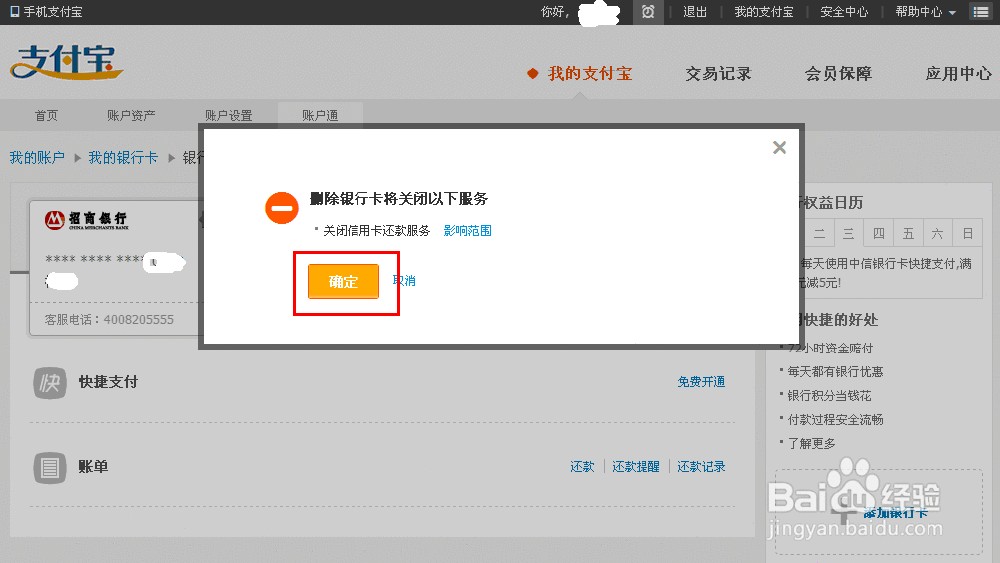Click 添加银行卡 to add a bank card
Image resolution: width=1000 pixels, height=563 pixels.
895,513
